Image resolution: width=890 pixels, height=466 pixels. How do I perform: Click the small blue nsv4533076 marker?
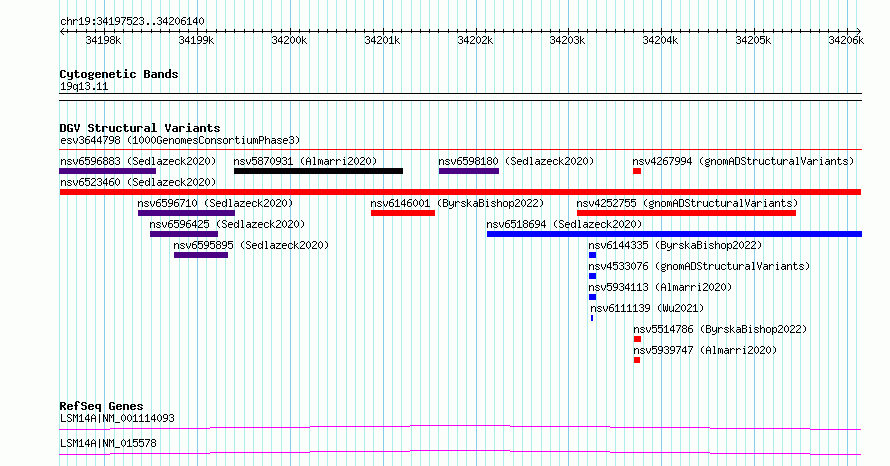point(593,276)
